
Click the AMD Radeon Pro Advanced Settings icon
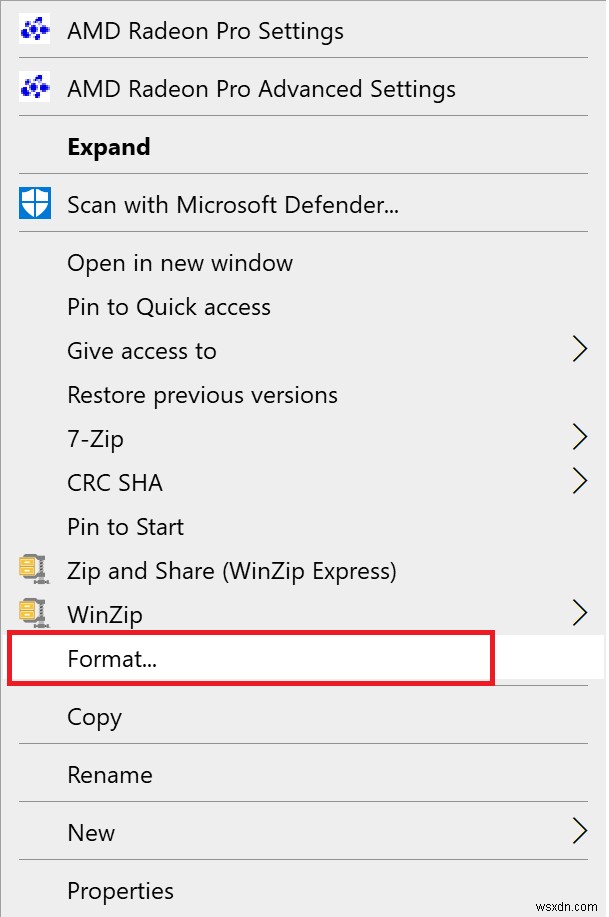(x=33, y=87)
